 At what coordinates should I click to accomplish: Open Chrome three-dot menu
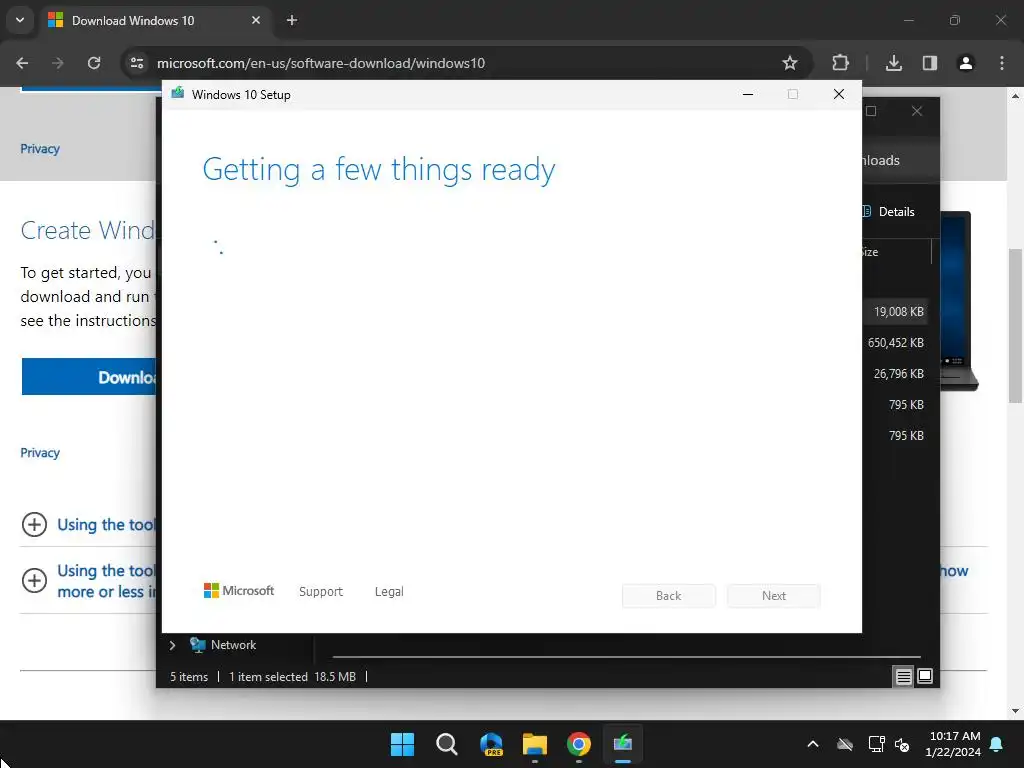click(1002, 63)
